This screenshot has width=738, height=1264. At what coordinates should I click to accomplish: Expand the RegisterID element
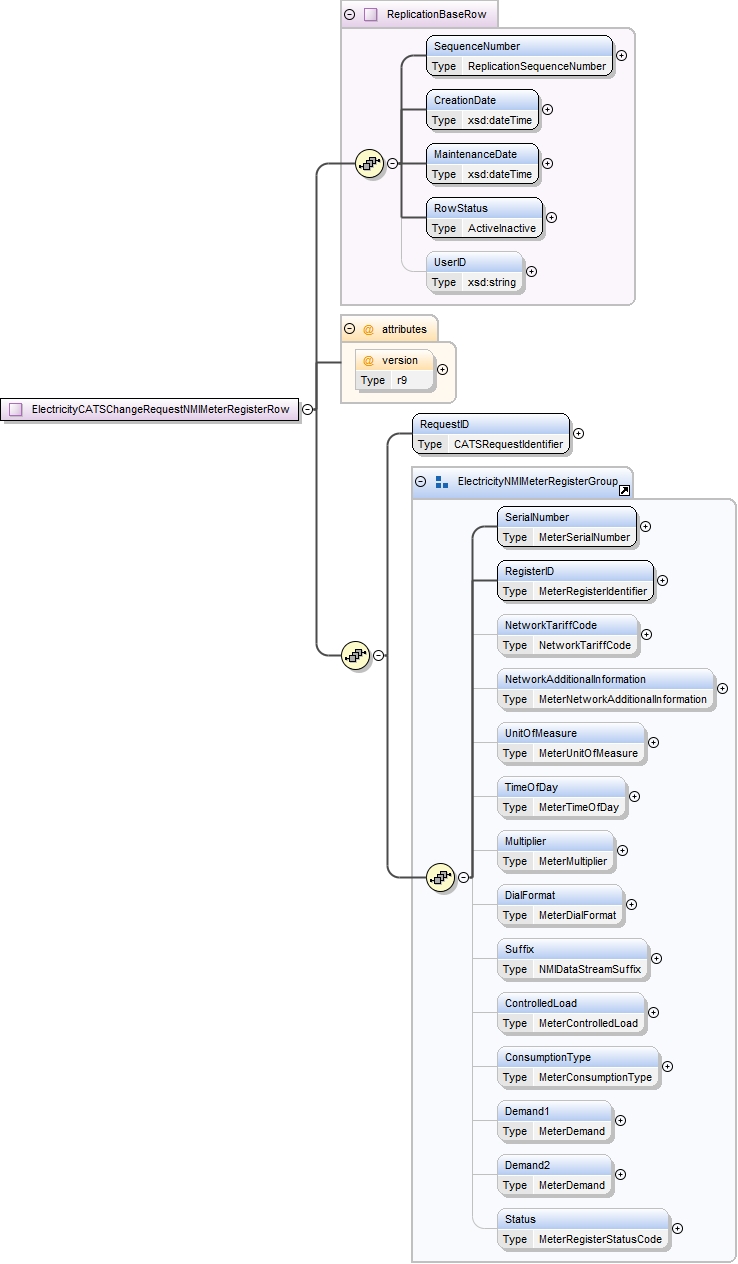[662, 581]
